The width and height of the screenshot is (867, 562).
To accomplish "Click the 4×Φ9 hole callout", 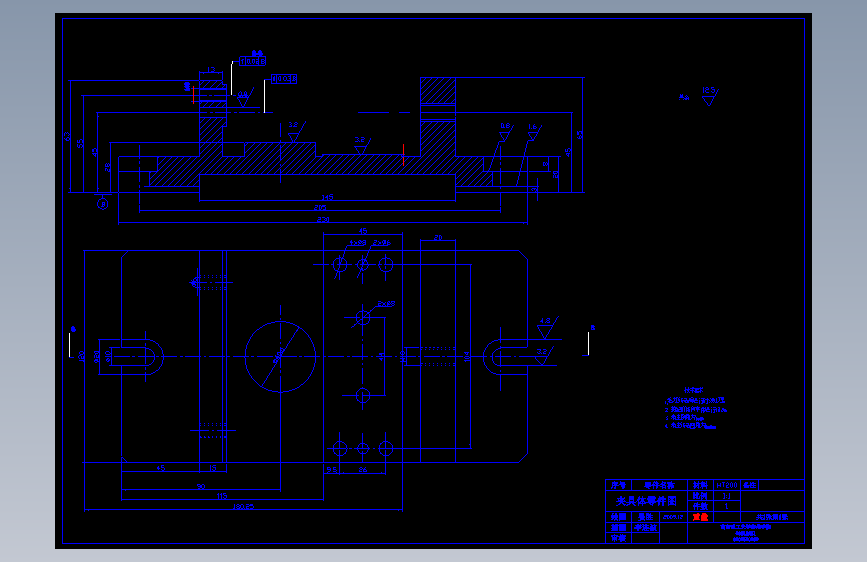I will click(x=358, y=243).
